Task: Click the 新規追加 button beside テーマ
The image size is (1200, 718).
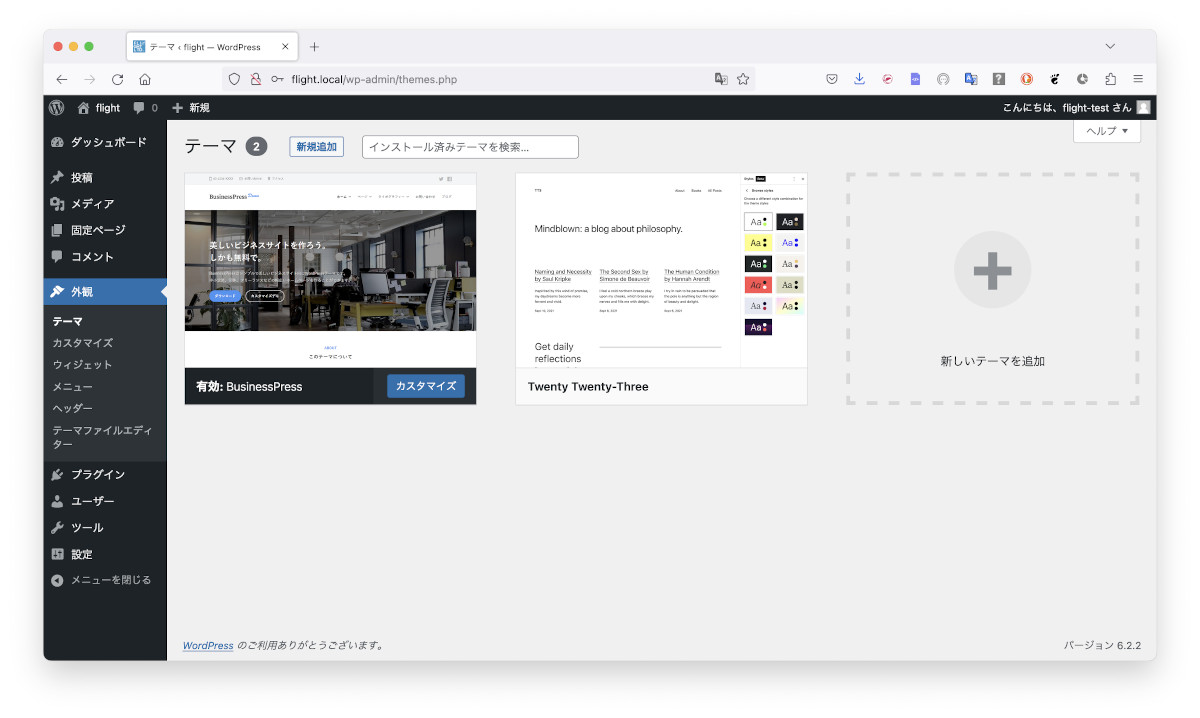Action: [x=316, y=147]
